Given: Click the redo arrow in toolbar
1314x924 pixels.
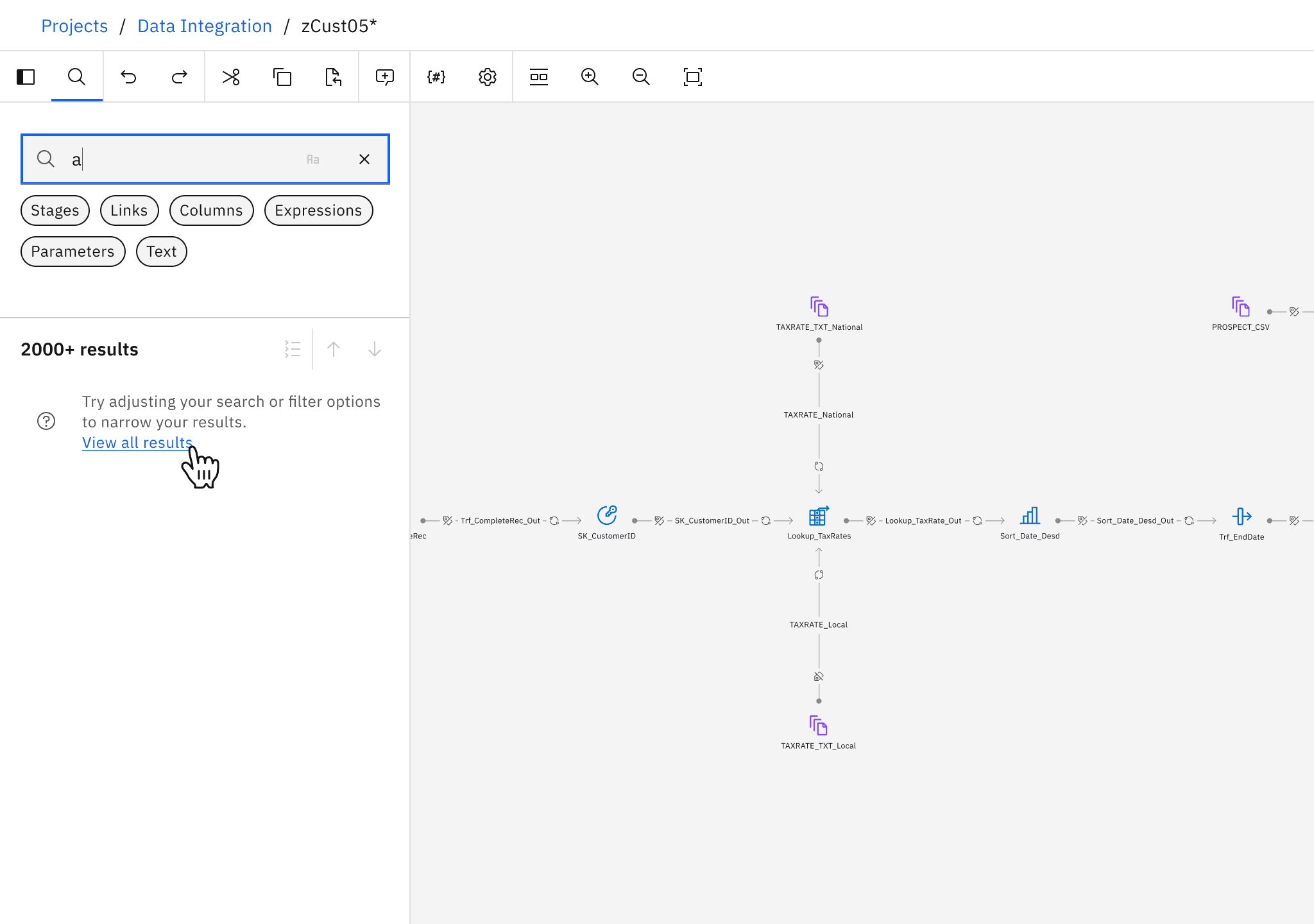Looking at the screenshot, I should pyautogui.click(x=180, y=77).
